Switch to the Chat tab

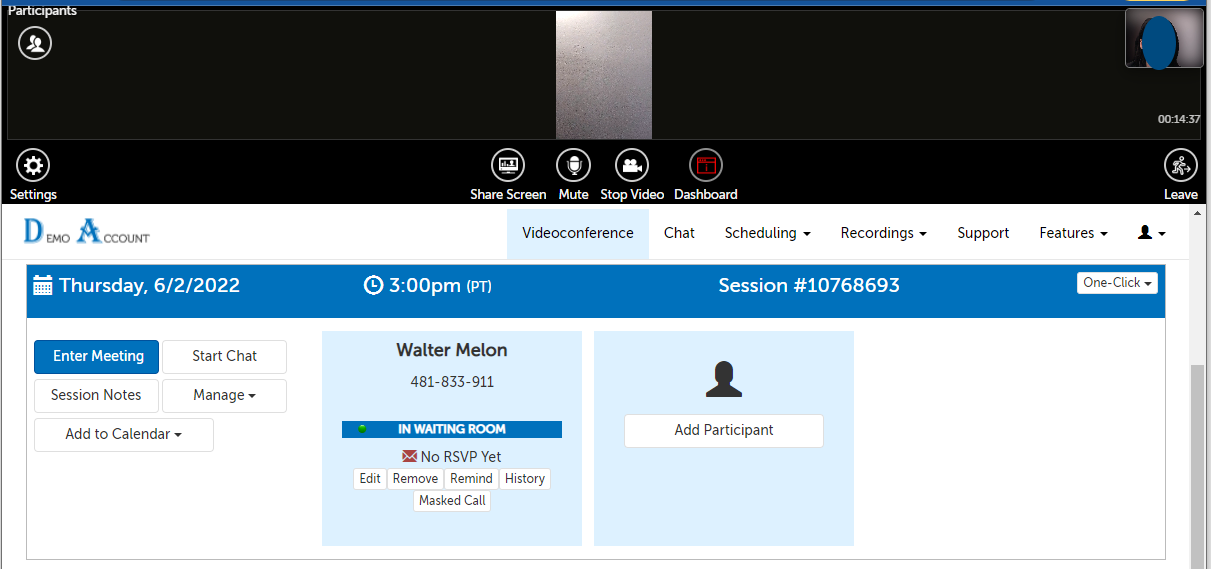[x=679, y=233]
